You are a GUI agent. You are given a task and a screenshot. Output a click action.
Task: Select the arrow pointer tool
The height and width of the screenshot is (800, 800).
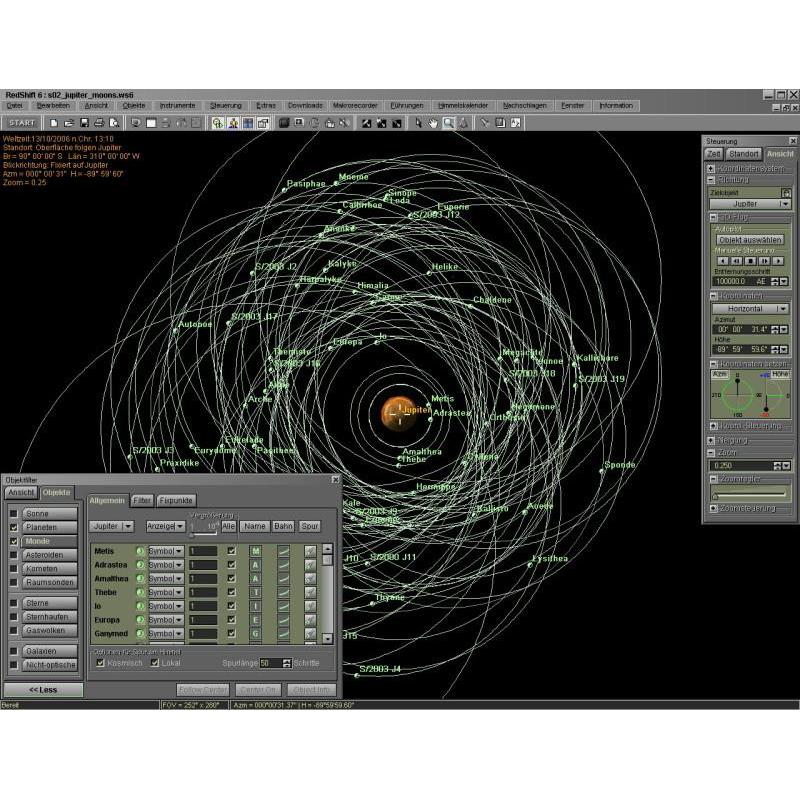click(x=419, y=123)
